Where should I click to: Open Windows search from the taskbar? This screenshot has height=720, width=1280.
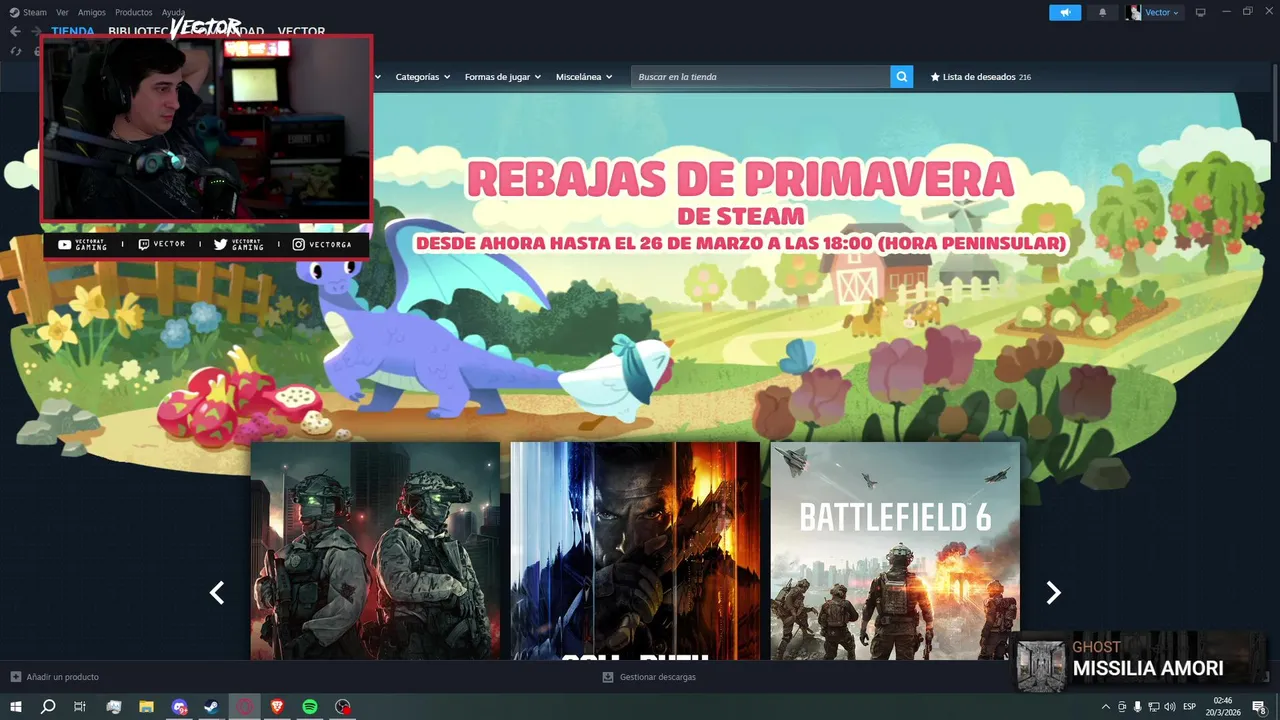point(48,707)
